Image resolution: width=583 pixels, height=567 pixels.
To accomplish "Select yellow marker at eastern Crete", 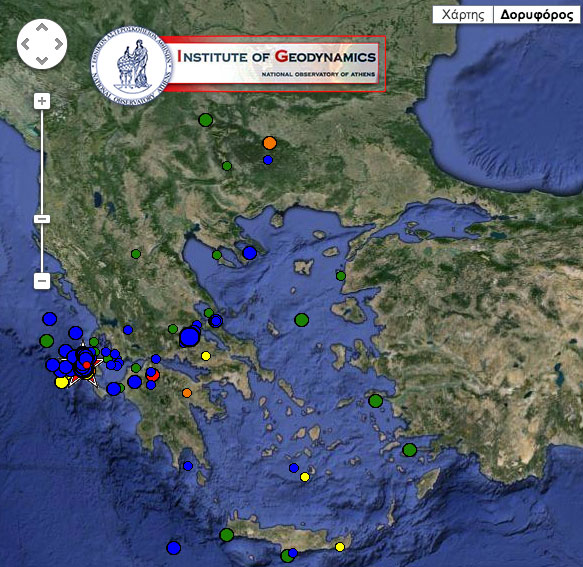I will 340,547.
